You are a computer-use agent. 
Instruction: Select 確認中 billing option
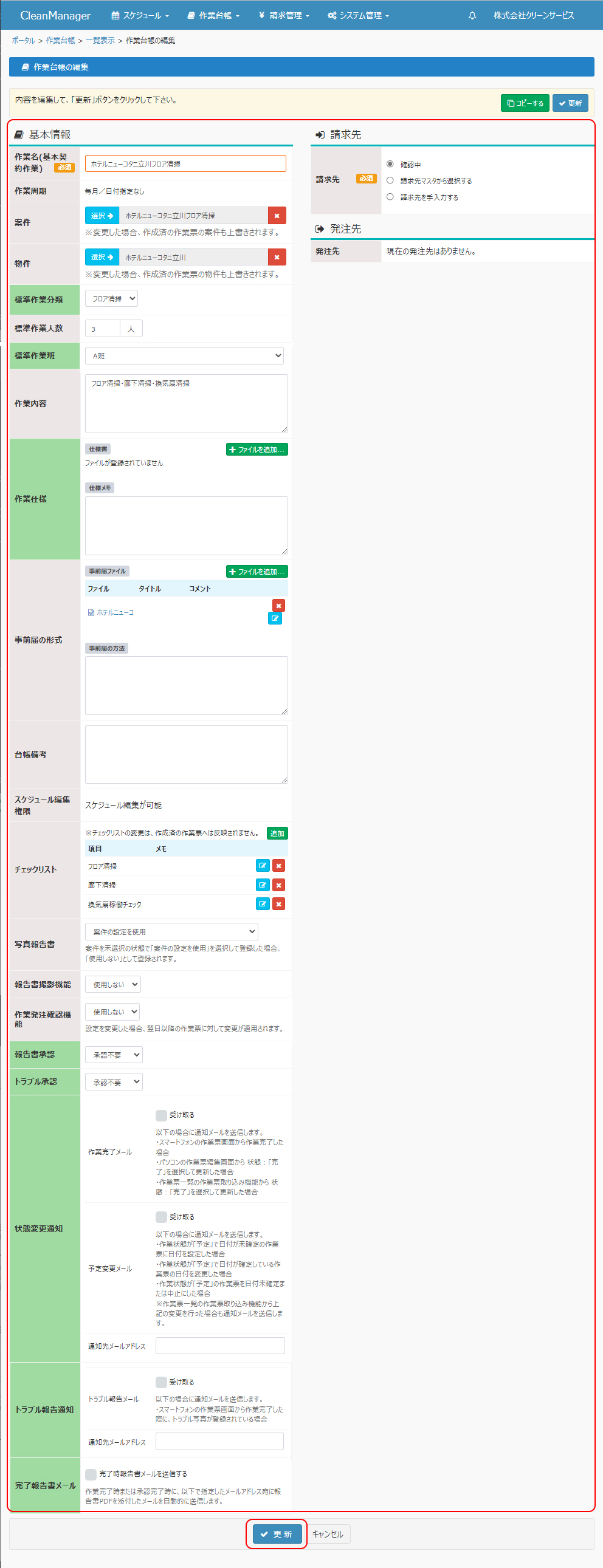pos(390,165)
